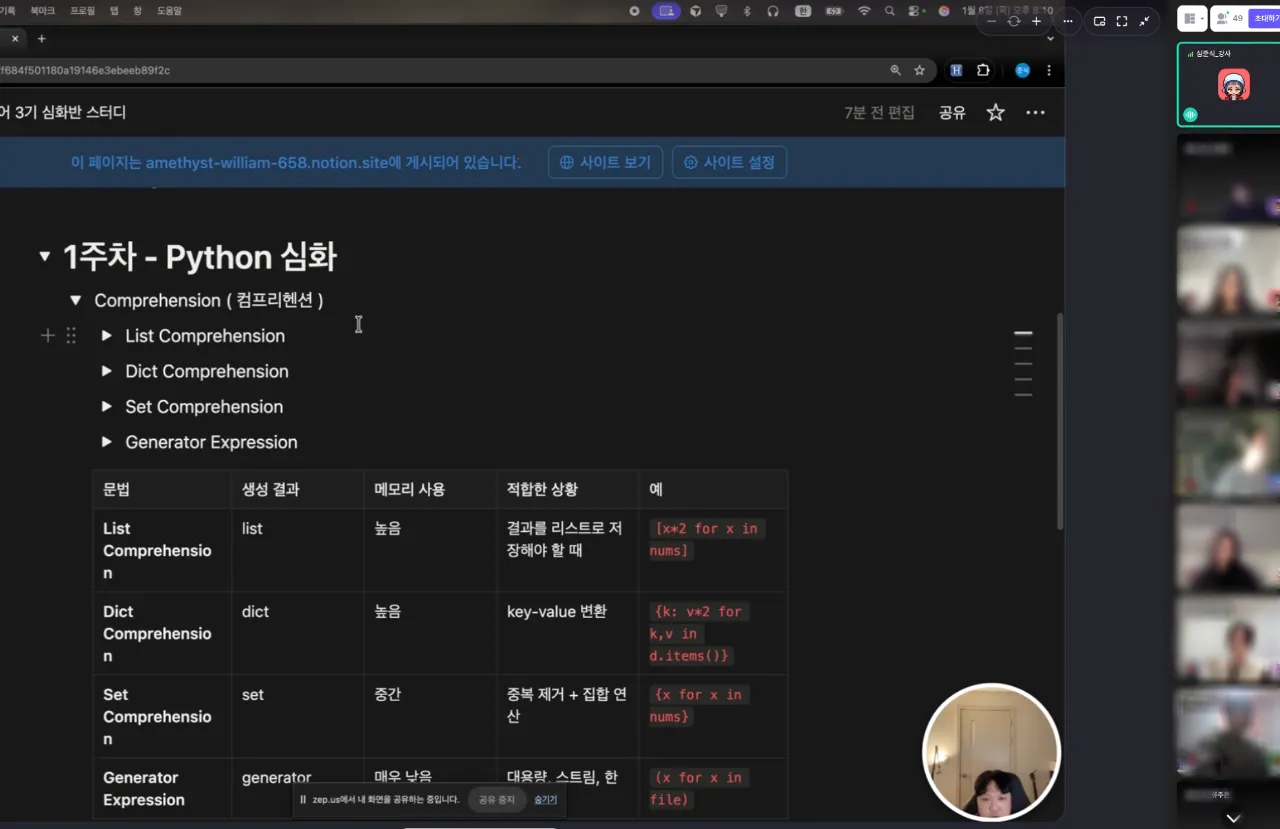Viewport: 1280px width, 829px height.
Task: Bookmark this page with the address-bar star
Action: click(x=919, y=70)
